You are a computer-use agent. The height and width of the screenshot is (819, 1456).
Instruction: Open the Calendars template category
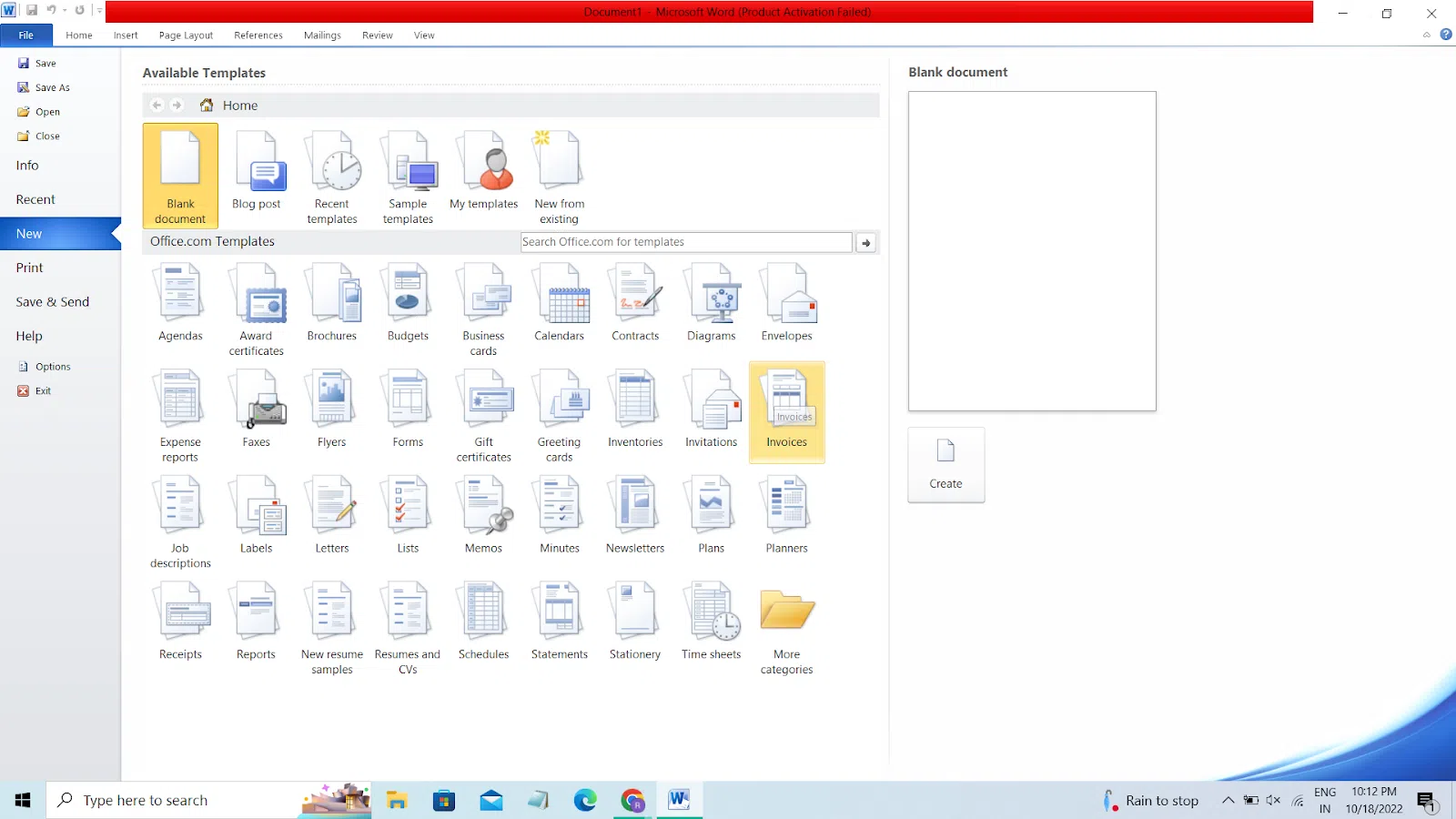[560, 302]
